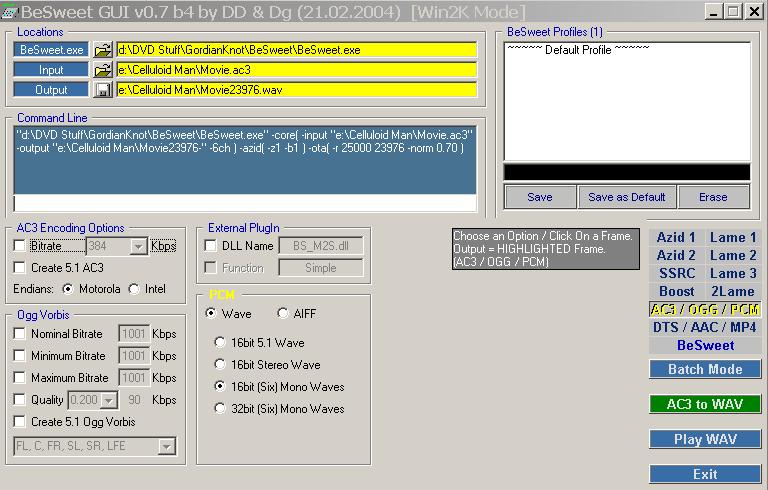768x490 pixels.
Task: Click the Exit button
Action: tap(705, 474)
